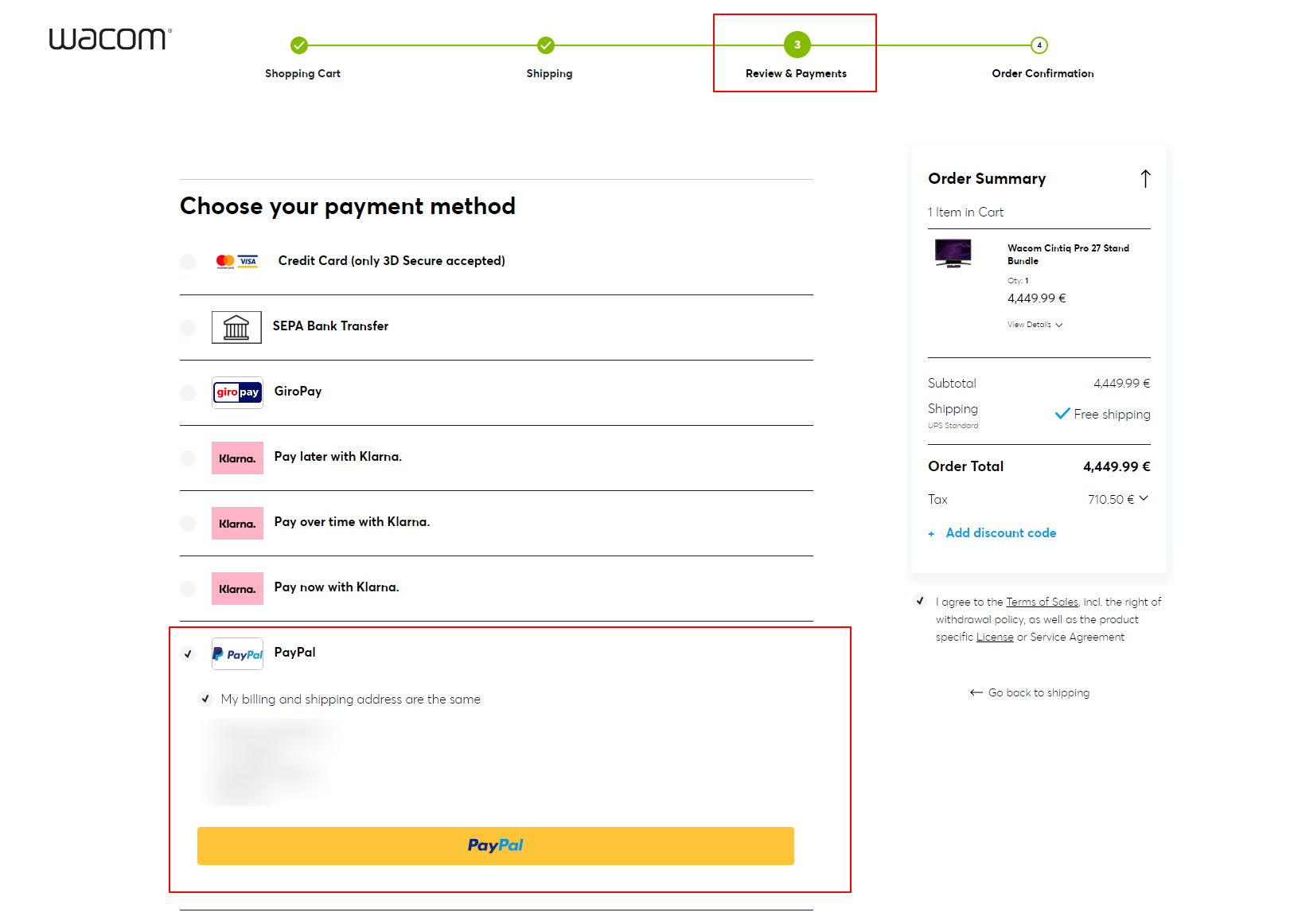The width and height of the screenshot is (1294, 924).
Task: Select the SEPA Bank Transfer radio button
Action: pyautogui.click(x=188, y=327)
